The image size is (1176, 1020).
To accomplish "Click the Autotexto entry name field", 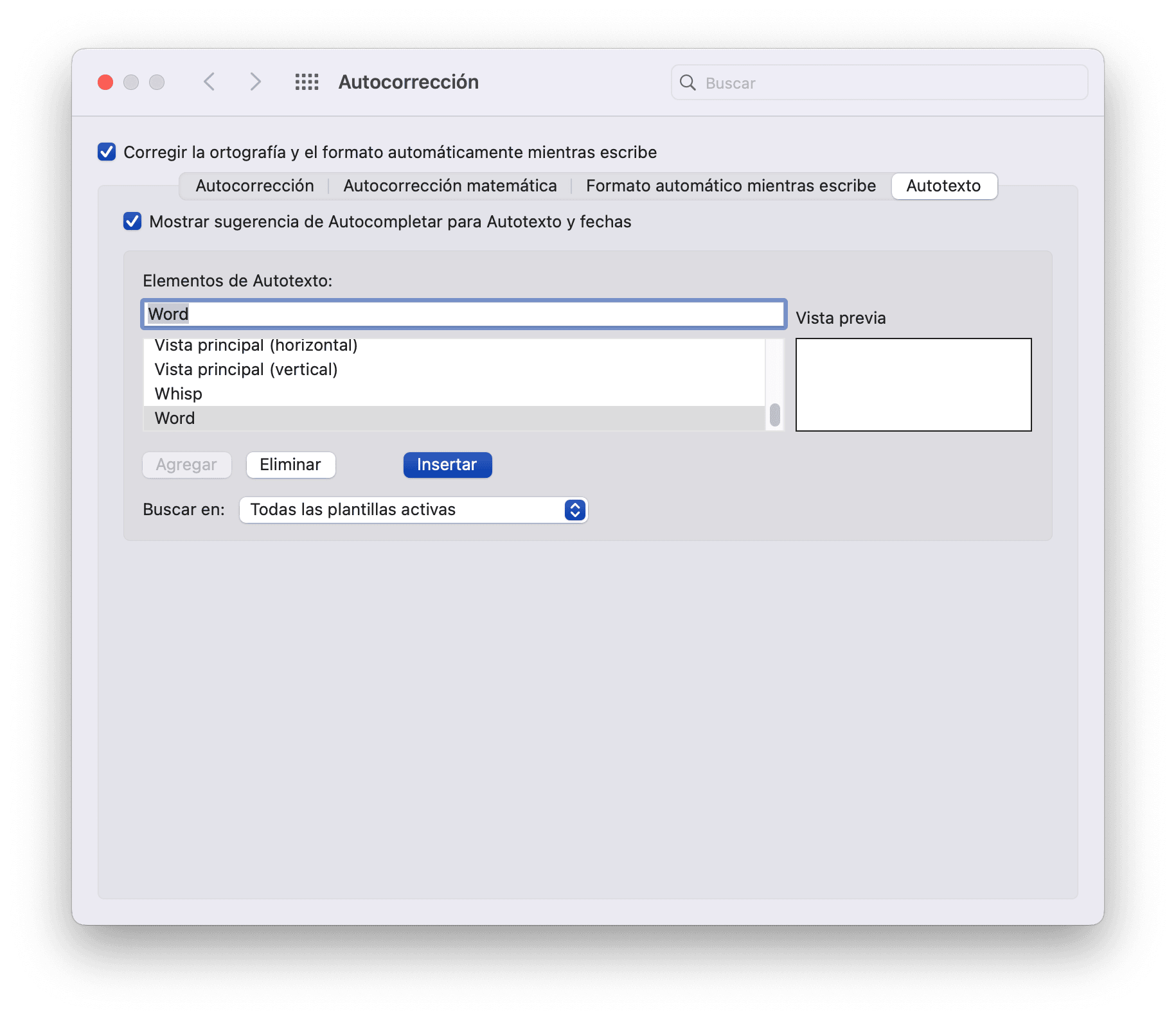I will pyautogui.click(x=463, y=314).
